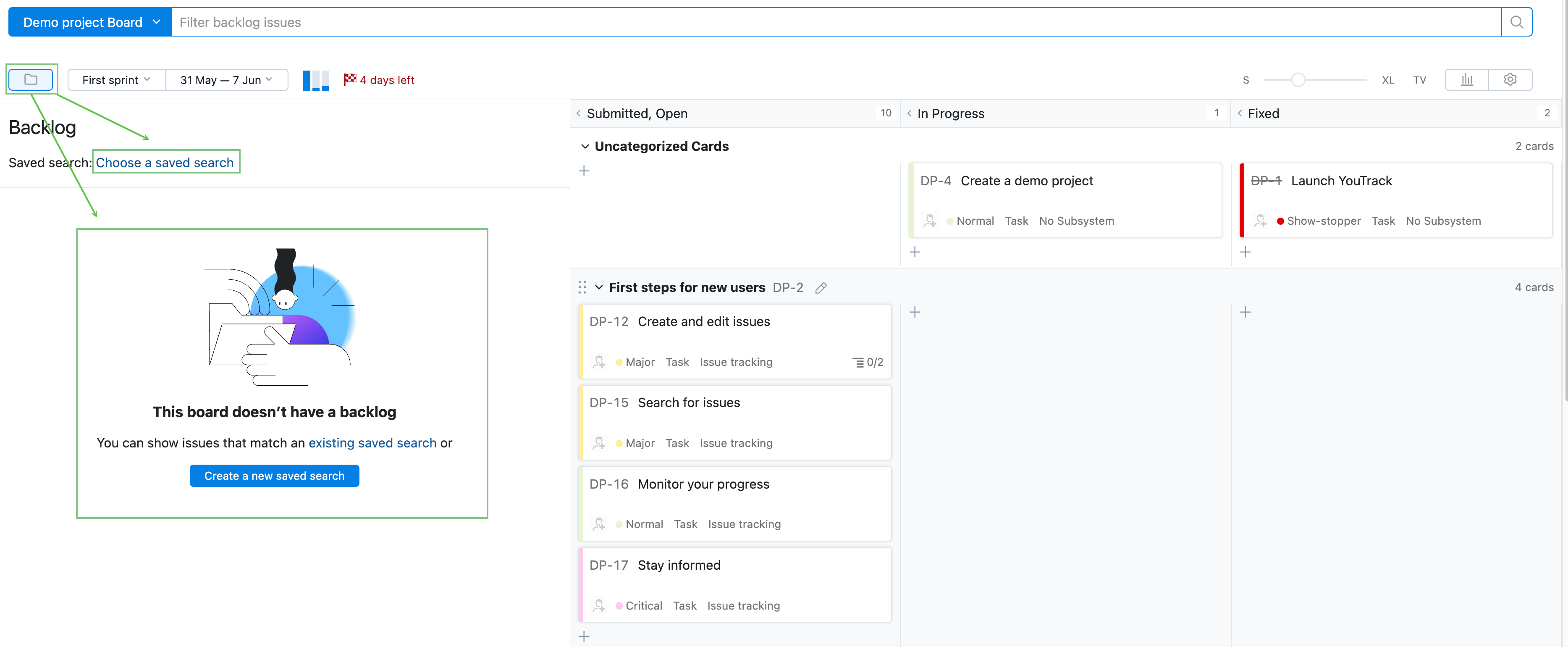Toggle the backlog folder panel button
The image size is (1568, 647).
point(30,80)
